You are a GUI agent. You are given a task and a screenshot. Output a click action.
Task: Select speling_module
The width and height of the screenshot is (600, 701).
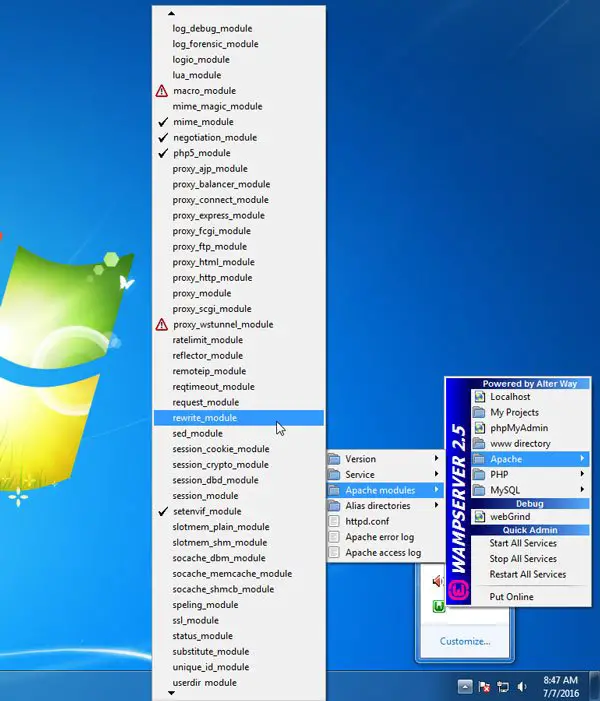(238, 605)
